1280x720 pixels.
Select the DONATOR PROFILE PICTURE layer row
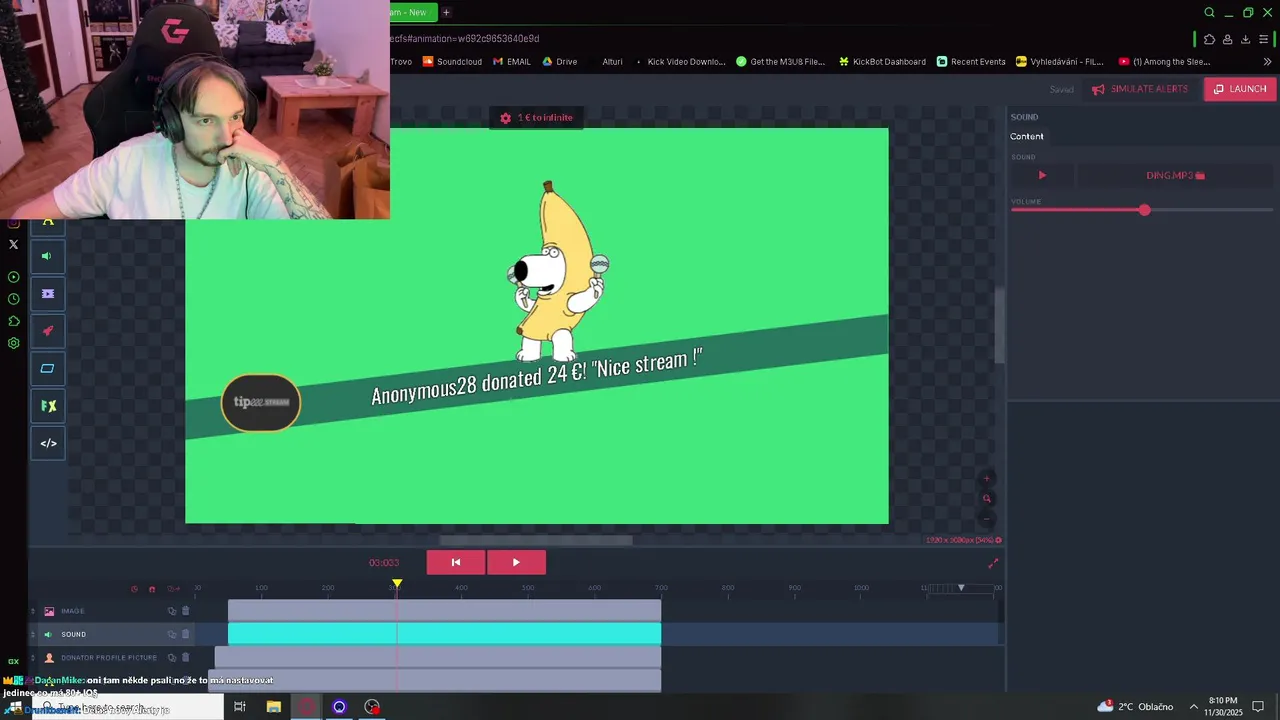tap(110, 658)
